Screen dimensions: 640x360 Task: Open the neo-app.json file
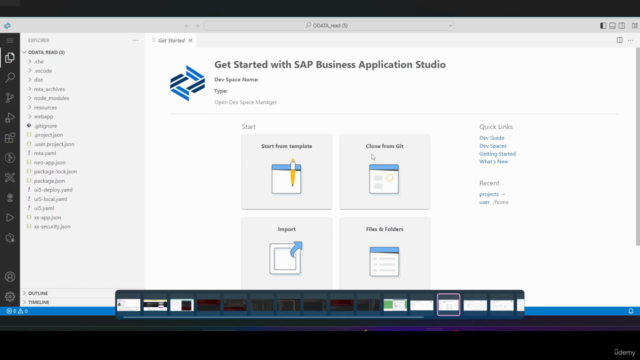49,162
